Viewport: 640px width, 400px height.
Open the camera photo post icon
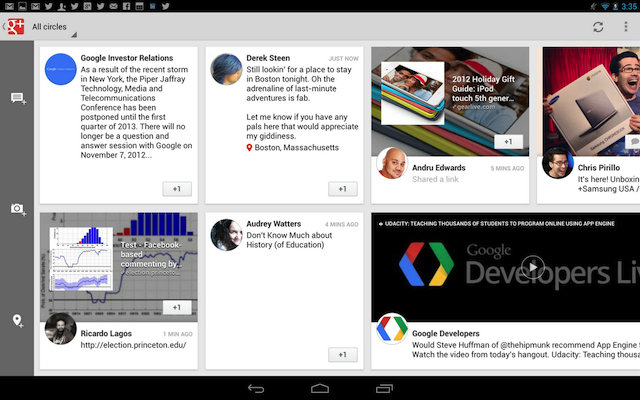click(17, 208)
